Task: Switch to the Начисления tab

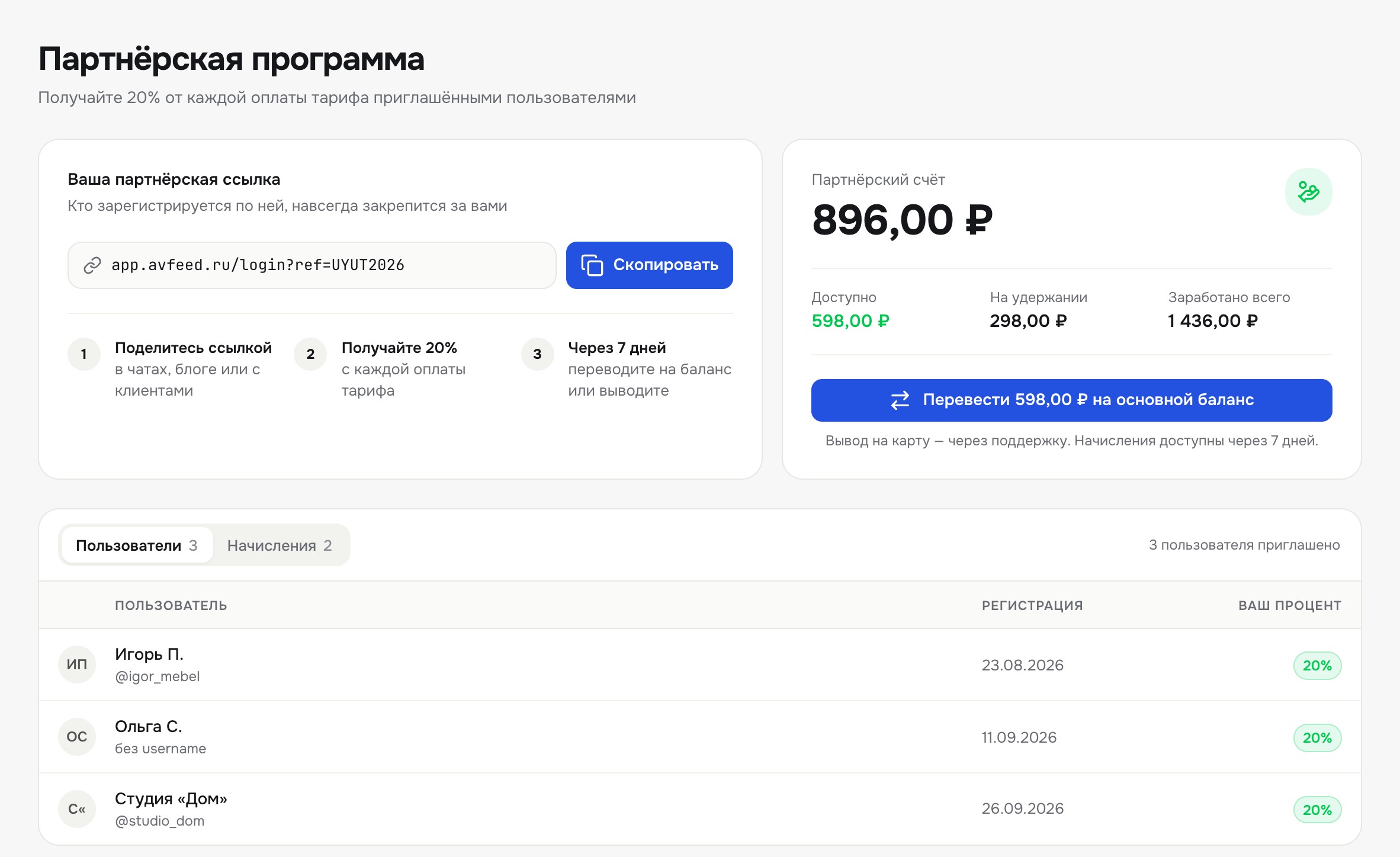Action: pos(280,545)
